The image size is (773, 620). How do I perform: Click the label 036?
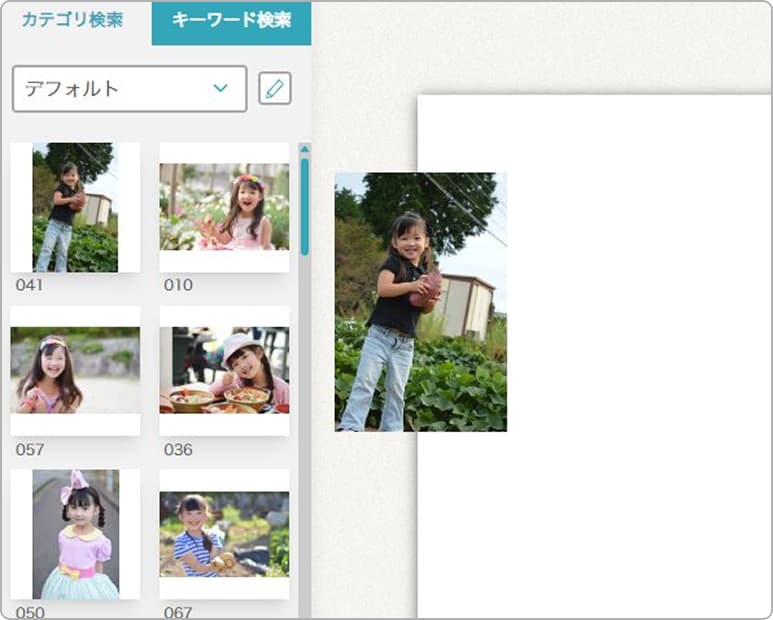click(178, 449)
